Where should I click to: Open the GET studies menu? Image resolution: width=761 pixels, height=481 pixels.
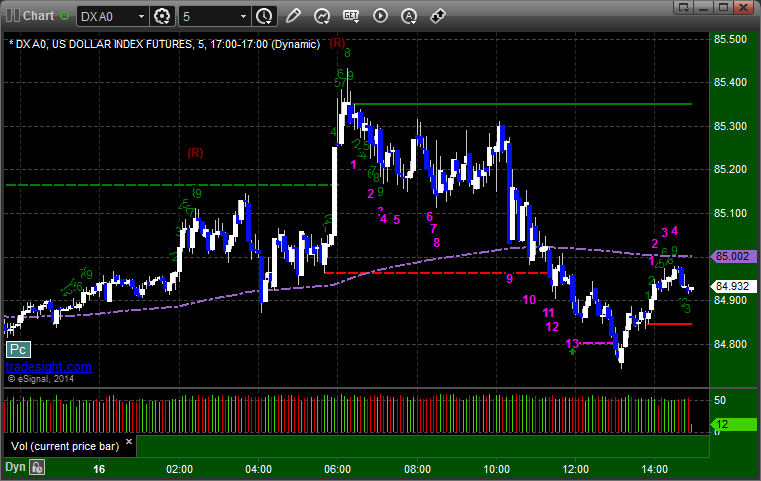pos(351,16)
